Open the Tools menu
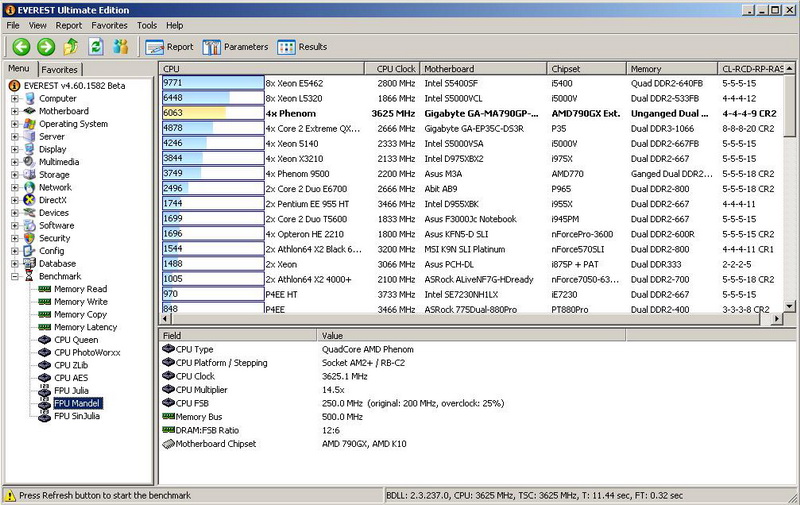Image resolution: width=800 pixels, height=505 pixels. [x=146, y=25]
